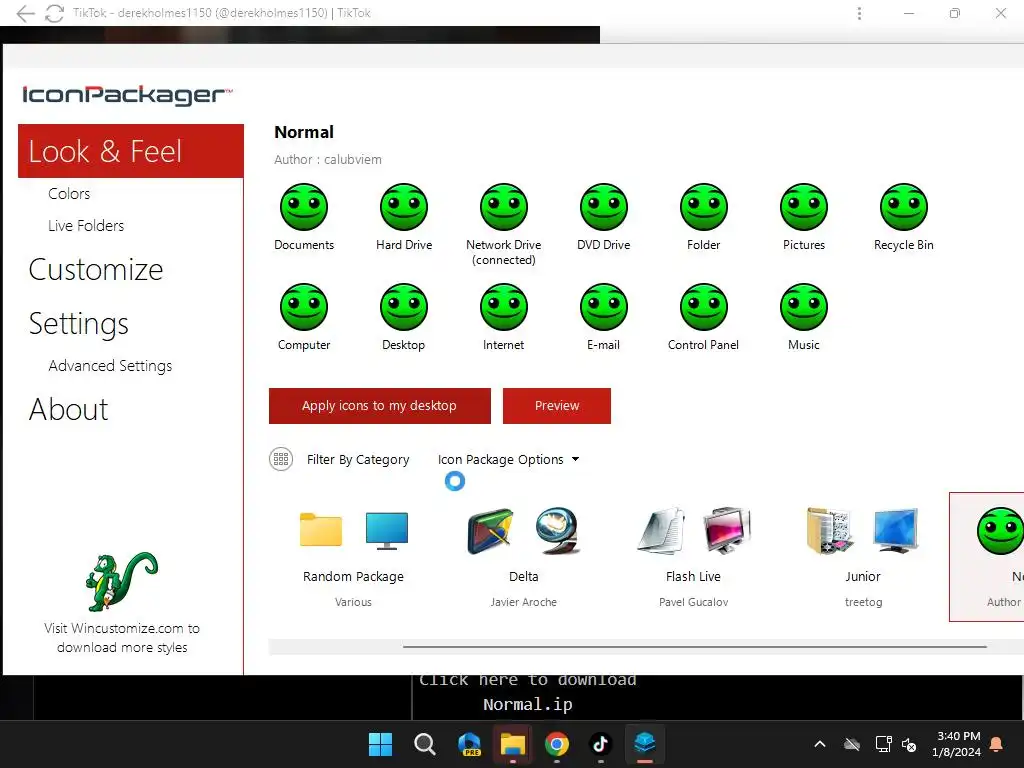This screenshot has width=1024, height=768.
Task: Click the 'Various' label under Random Package
Action: (353, 602)
